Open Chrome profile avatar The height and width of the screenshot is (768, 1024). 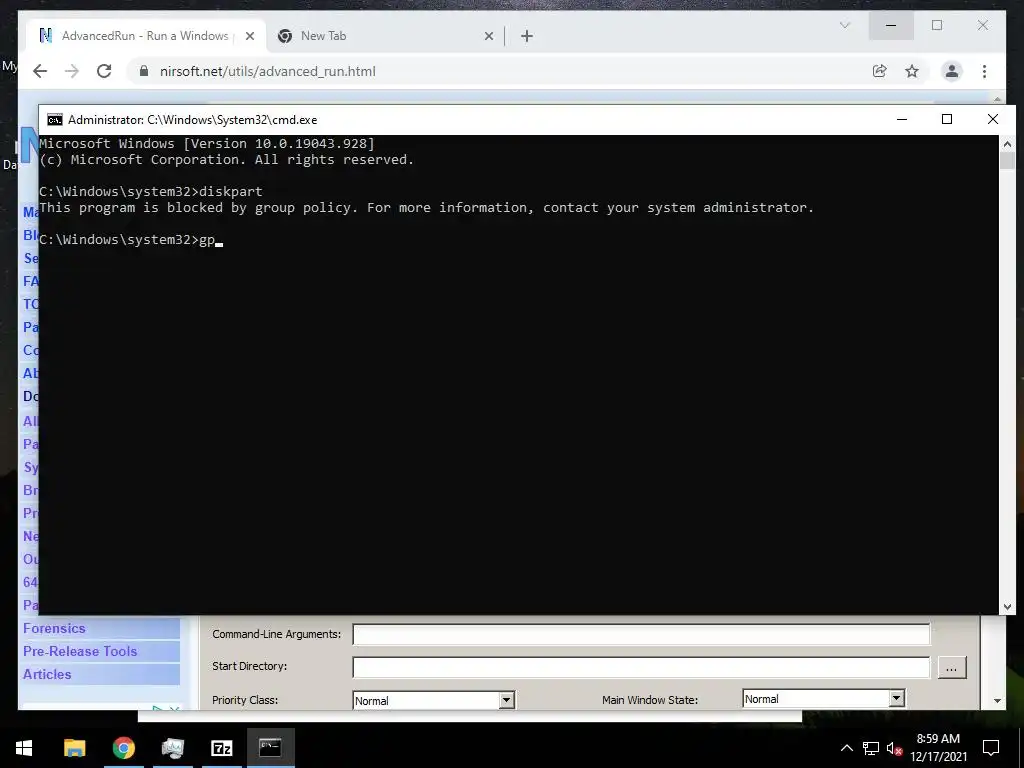952,71
